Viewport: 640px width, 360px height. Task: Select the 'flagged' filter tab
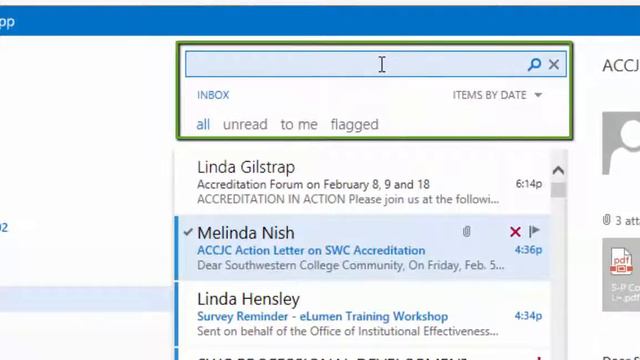coord(355,125)
